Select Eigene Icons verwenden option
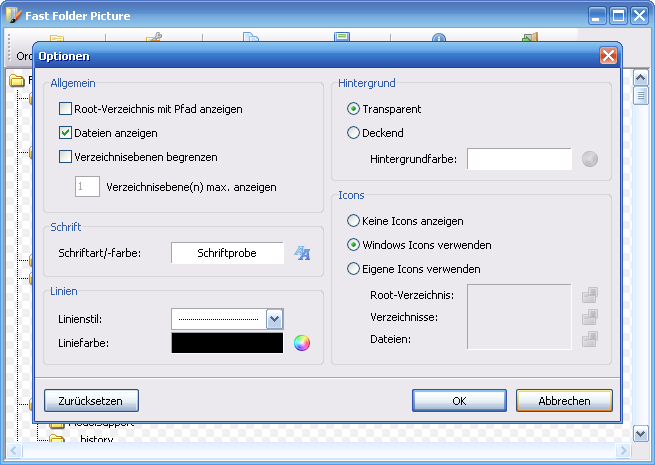The image size is (655, 465). (353, 269)
